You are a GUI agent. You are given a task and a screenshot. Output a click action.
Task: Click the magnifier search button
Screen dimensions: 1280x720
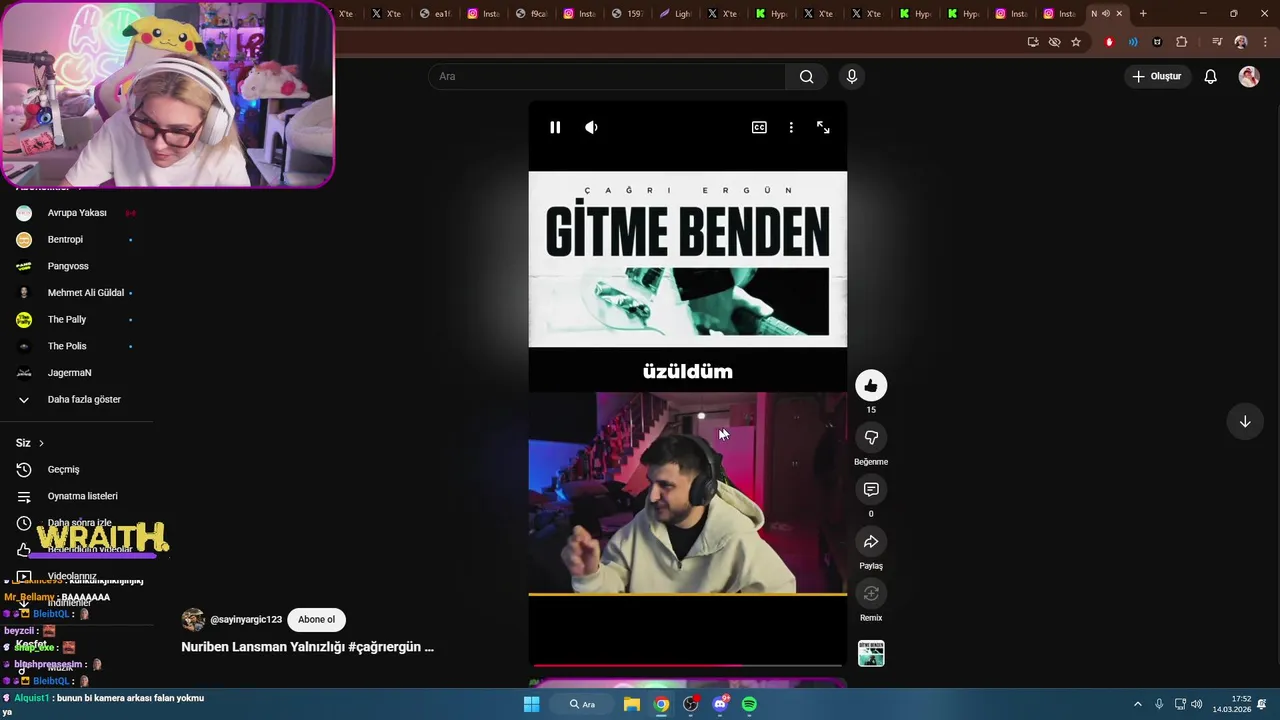[806, 76]
